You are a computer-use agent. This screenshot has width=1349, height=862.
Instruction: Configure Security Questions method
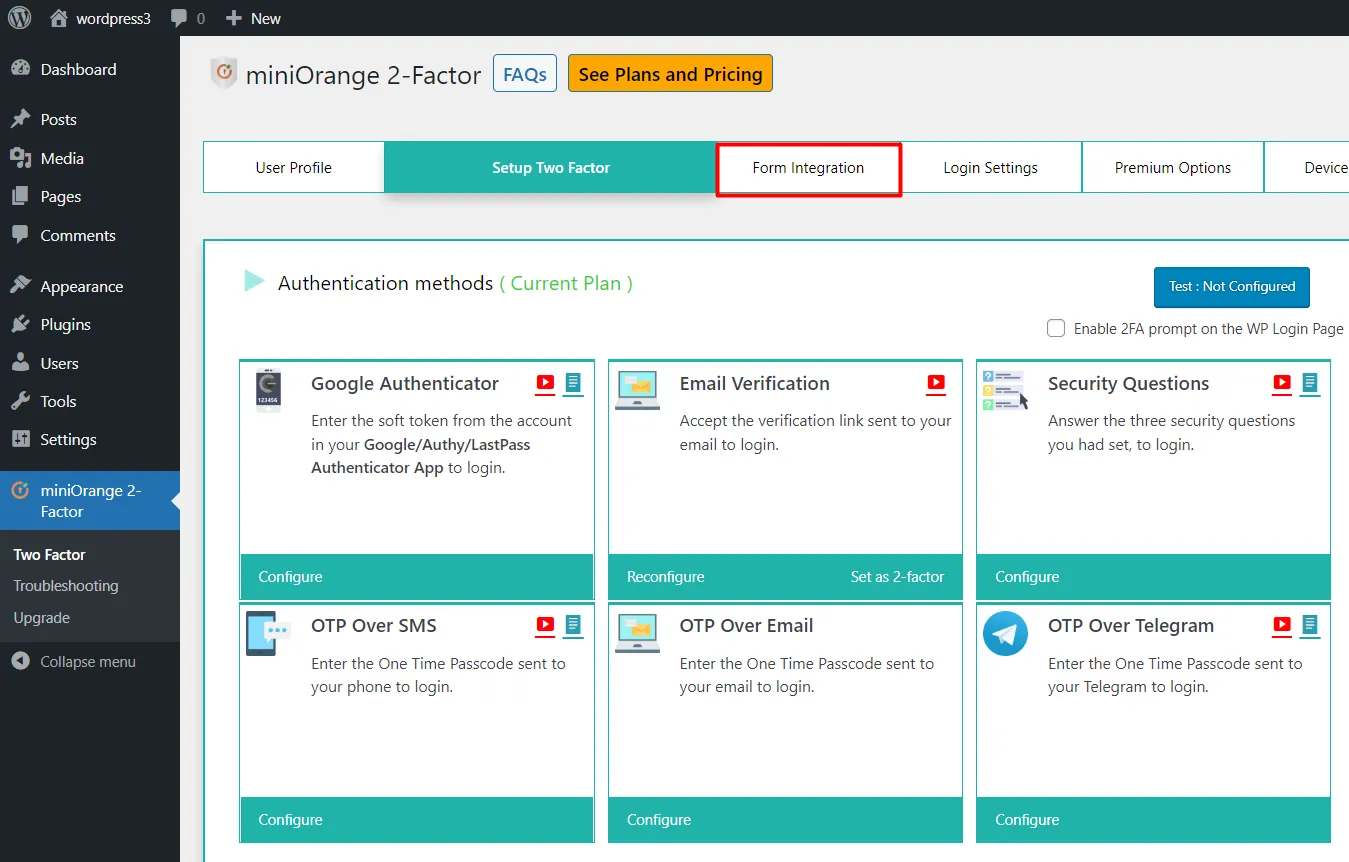(1027, 576)
